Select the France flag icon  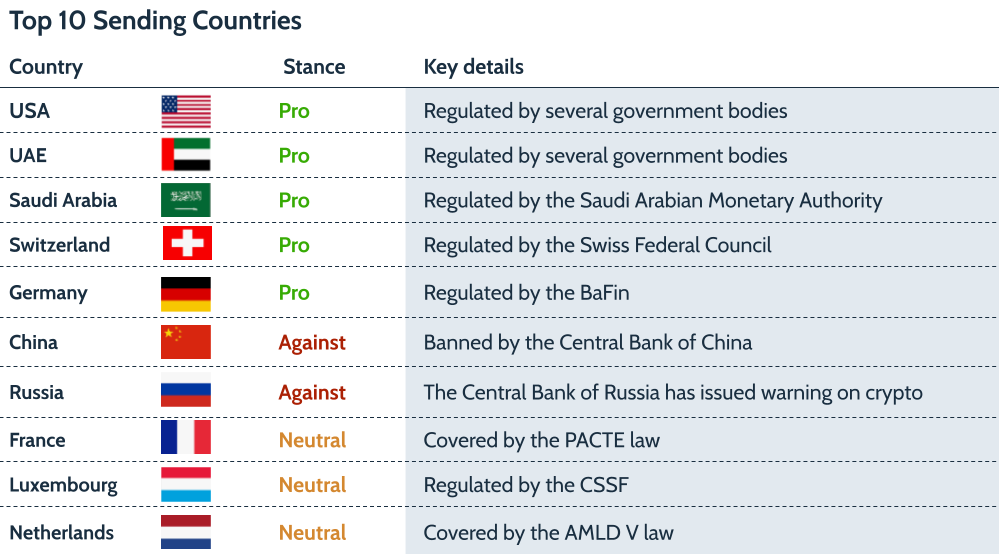click(x=186, y=437)
